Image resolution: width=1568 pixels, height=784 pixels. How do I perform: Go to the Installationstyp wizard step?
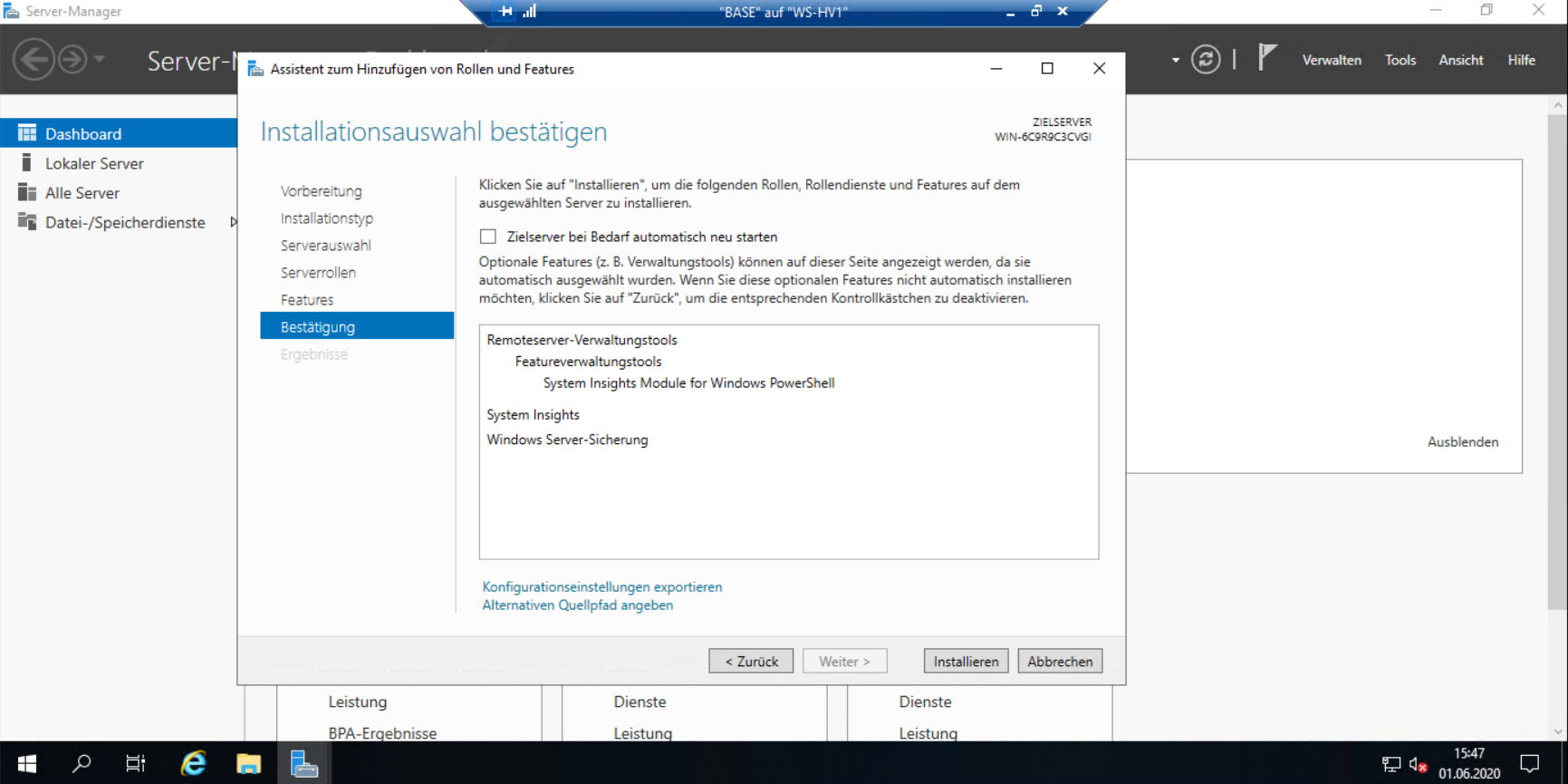[x=326, y=218]
